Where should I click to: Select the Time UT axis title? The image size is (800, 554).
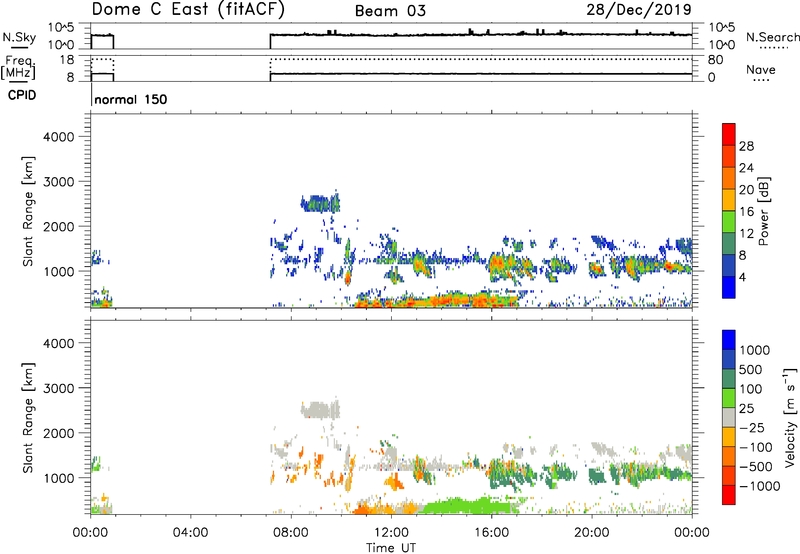point(391,548)
